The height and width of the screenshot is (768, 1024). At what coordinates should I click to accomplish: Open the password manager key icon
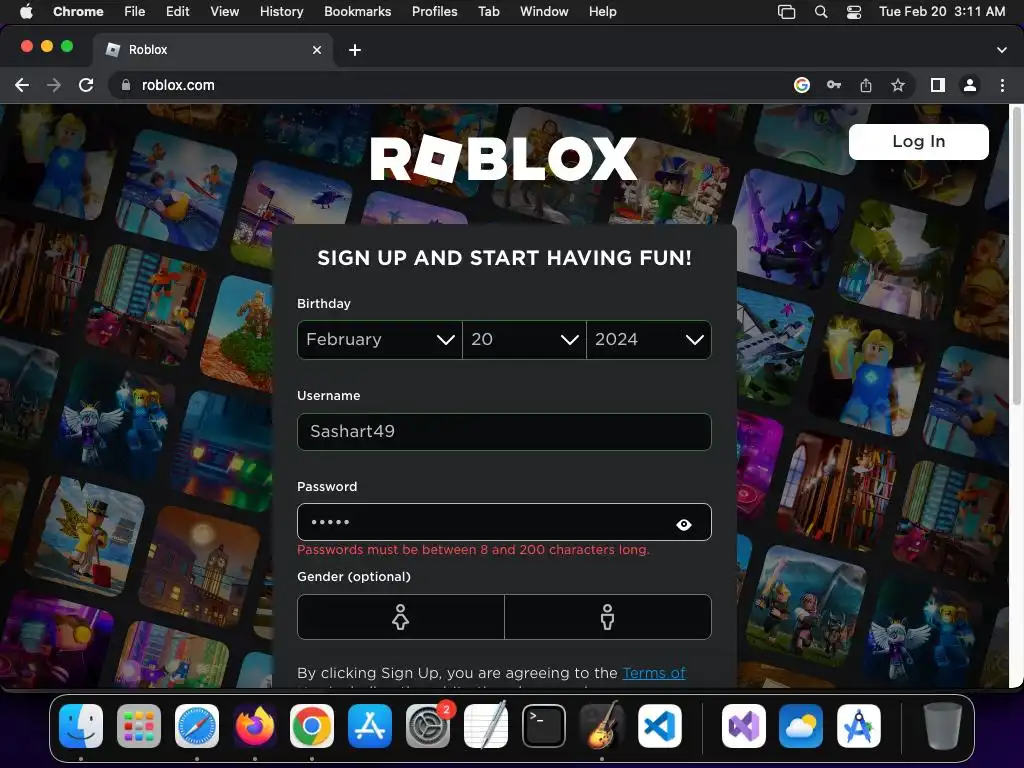point(834,85)
